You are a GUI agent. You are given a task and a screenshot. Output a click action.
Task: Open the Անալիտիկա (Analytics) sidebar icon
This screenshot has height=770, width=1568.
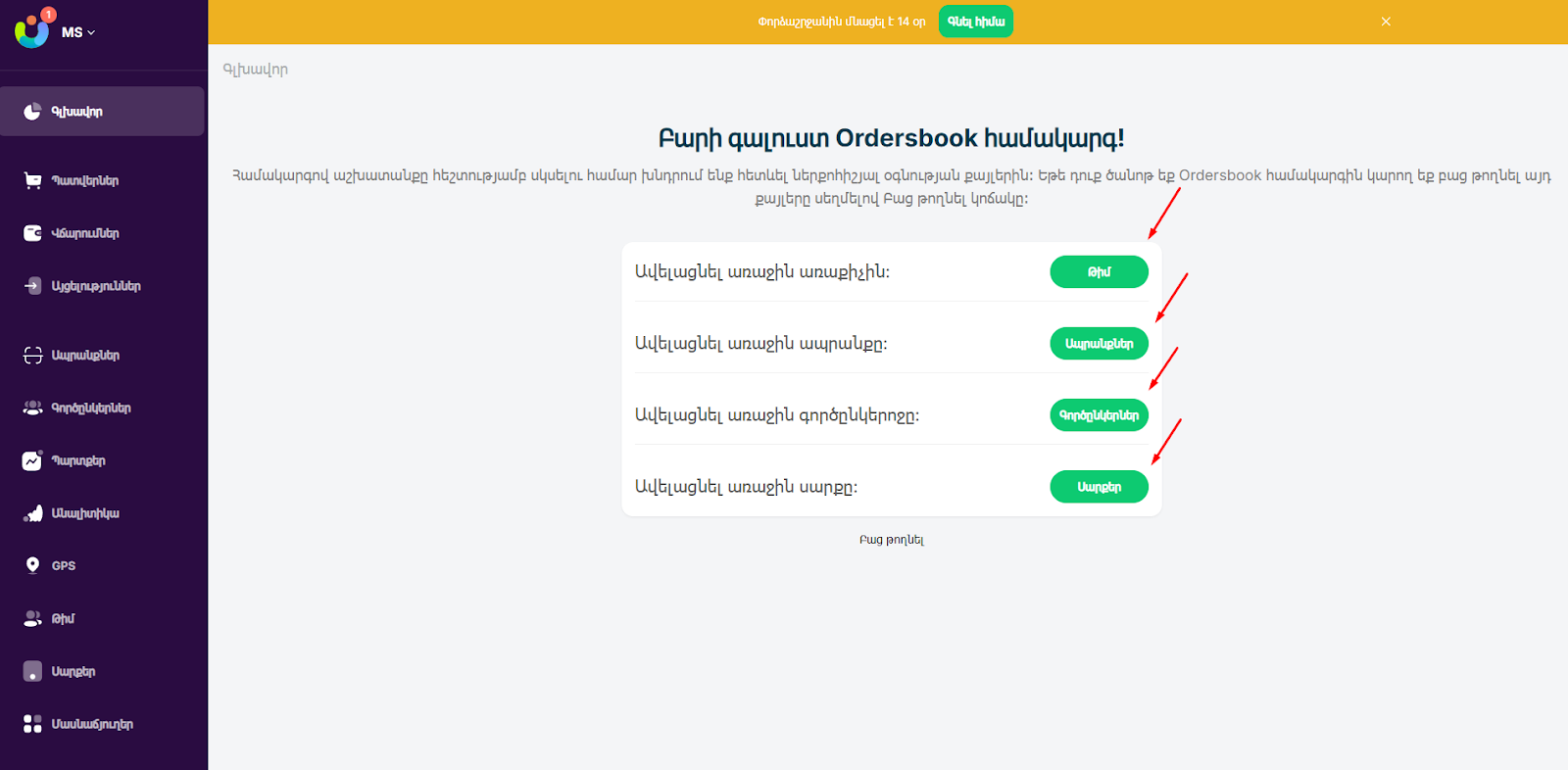point(32,513)
